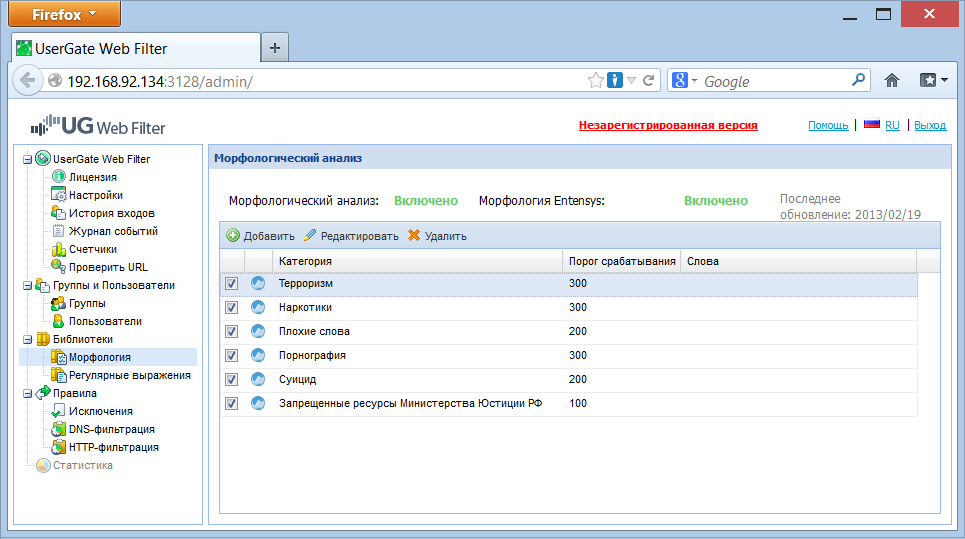Viewport: 965px width, 539px height.
Task: Click the Удалить red cross icon
Action: (x=414, y=236)
